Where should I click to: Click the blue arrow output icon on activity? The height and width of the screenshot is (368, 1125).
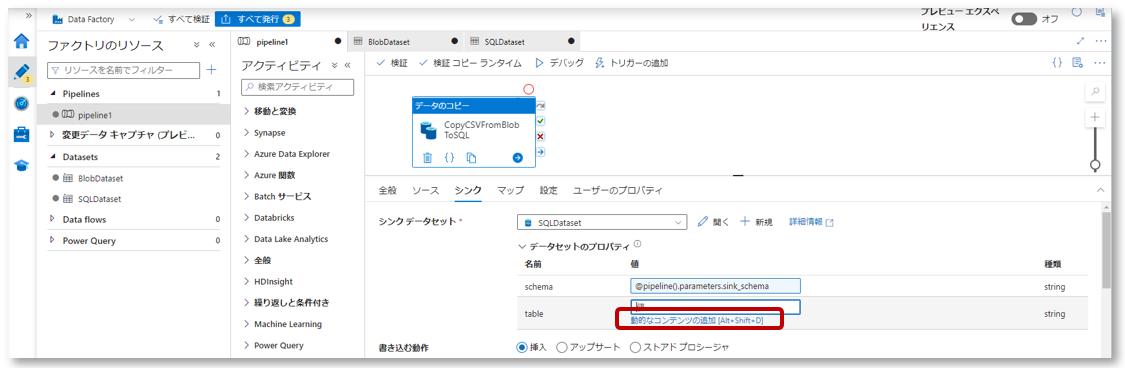click(518, 158)
